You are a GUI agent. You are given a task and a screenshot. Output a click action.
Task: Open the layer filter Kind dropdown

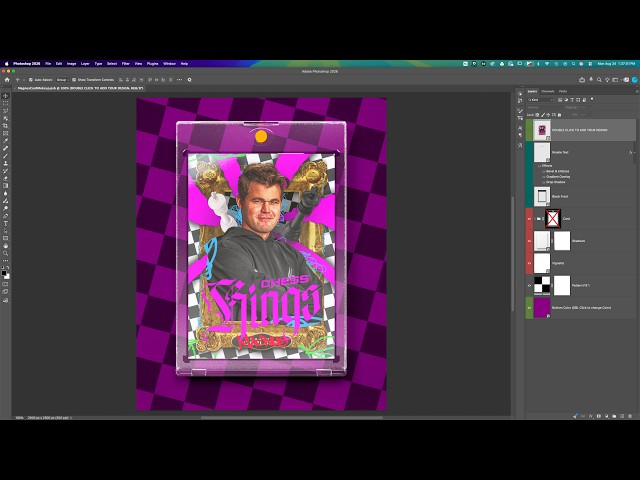[540, 100]
